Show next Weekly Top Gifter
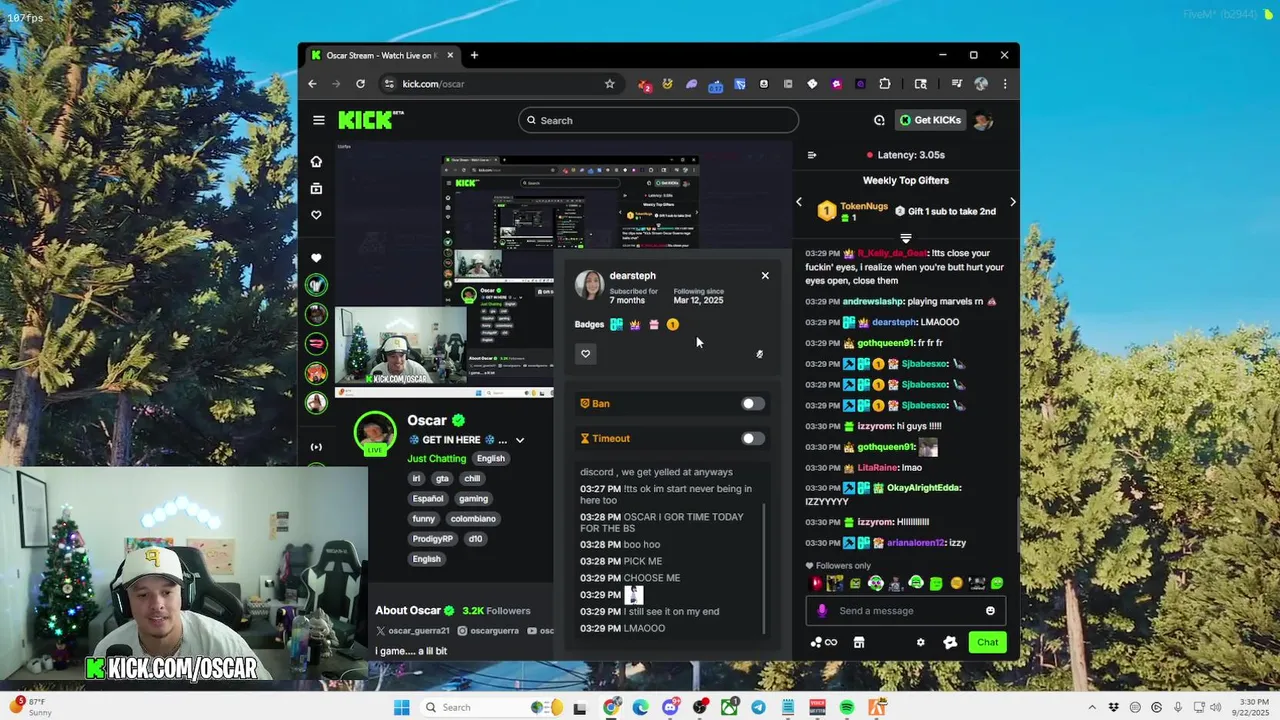This screenshot has height=720, width=1280. click(1012, 202)
